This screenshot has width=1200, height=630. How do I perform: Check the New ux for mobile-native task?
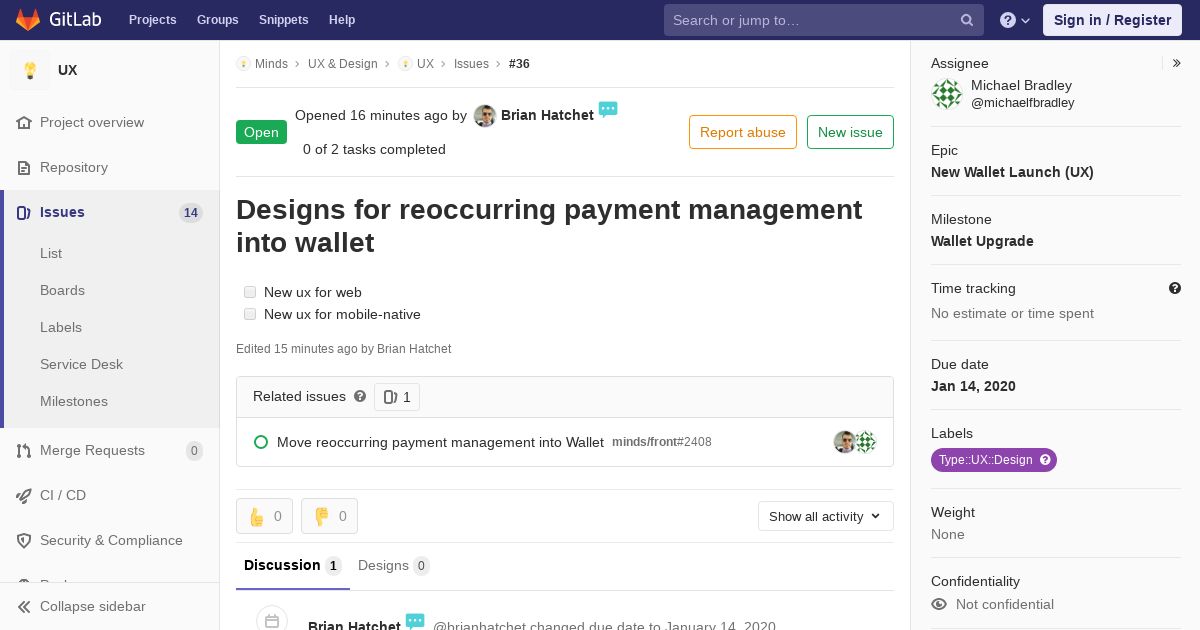(x=250, y=314)
